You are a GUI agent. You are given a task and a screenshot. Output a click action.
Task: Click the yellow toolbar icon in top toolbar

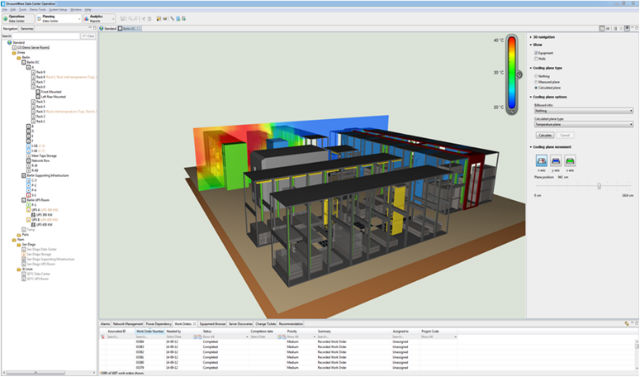[x=158, y=19]
